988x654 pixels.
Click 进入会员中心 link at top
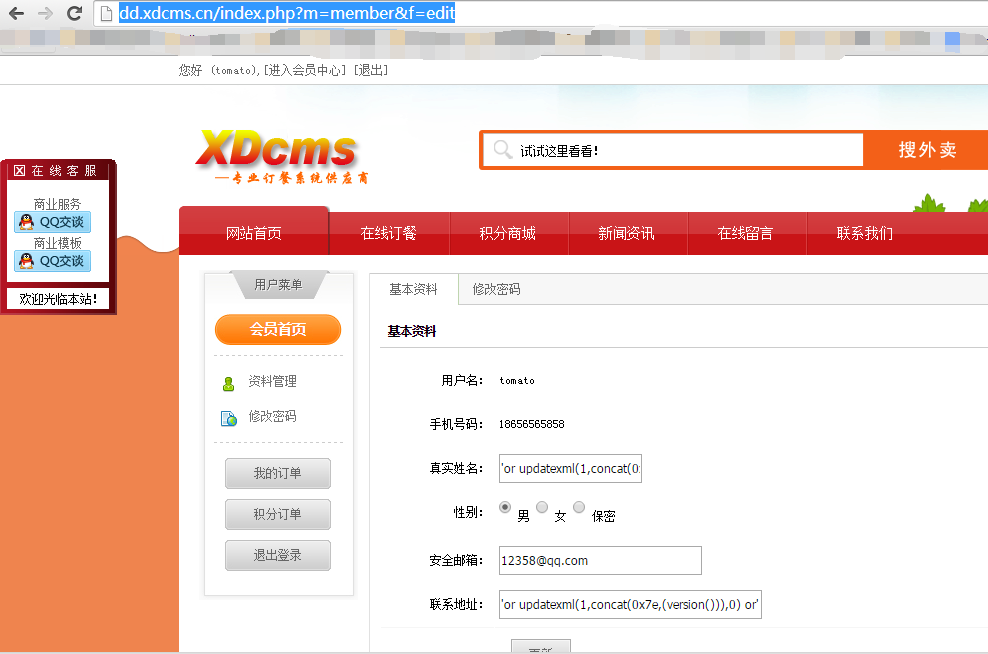click(305, 70)
